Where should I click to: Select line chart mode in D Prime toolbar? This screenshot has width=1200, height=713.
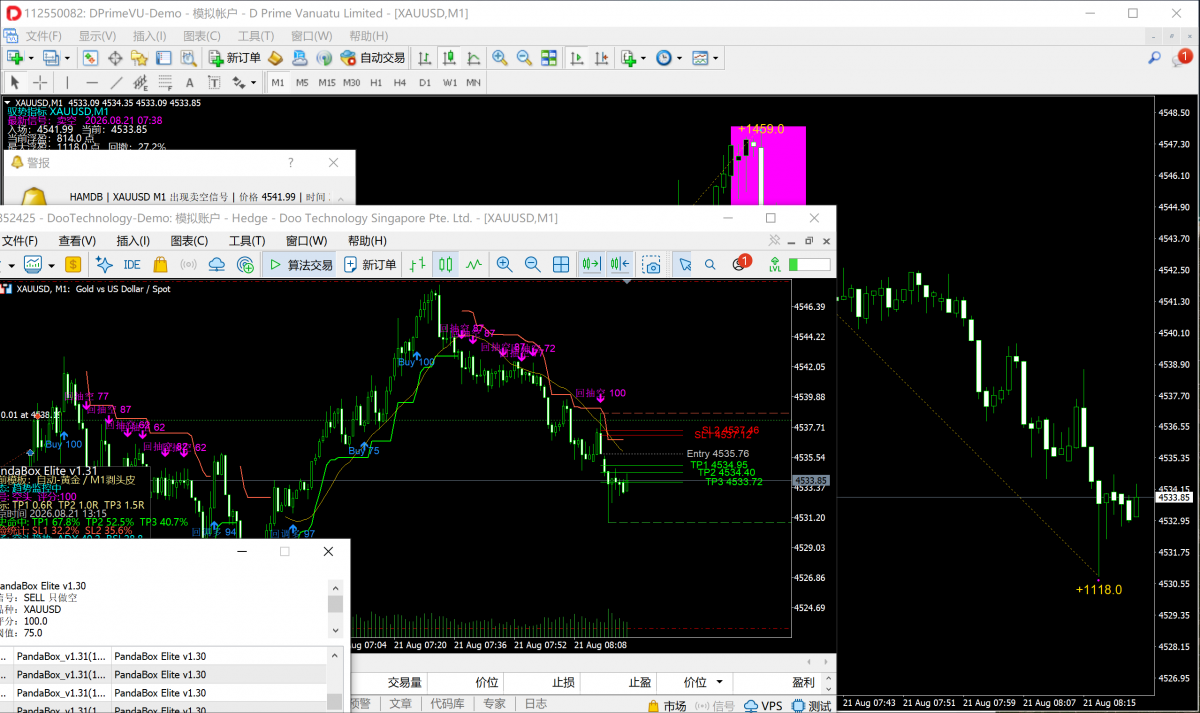pos(473,58)
